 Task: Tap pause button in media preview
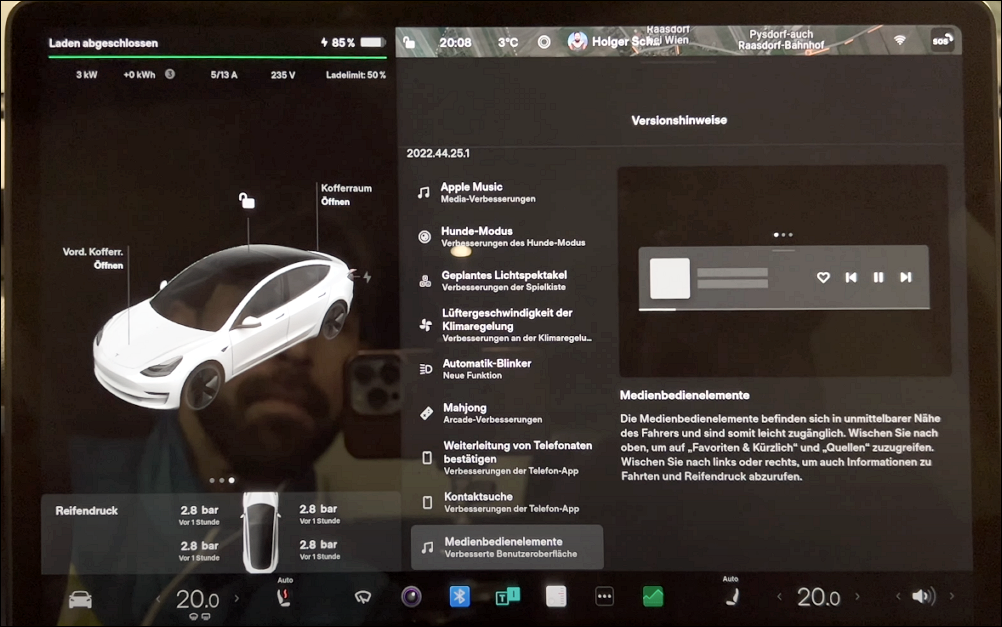coord(878,277)
